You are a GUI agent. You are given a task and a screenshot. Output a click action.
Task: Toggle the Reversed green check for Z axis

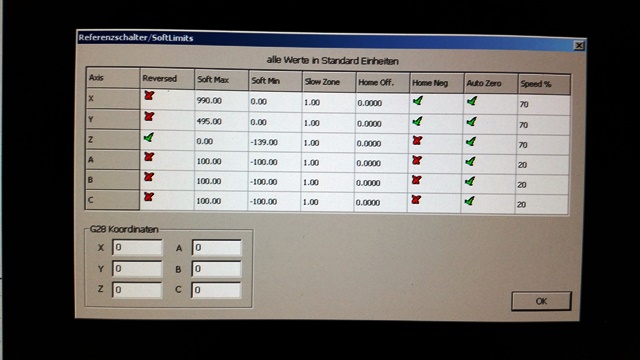149,137
